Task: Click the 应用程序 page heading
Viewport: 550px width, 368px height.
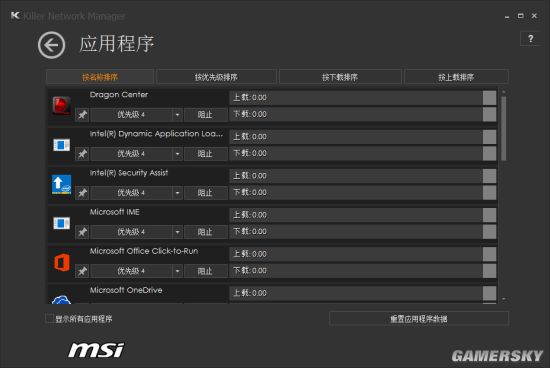Action: 116,44
